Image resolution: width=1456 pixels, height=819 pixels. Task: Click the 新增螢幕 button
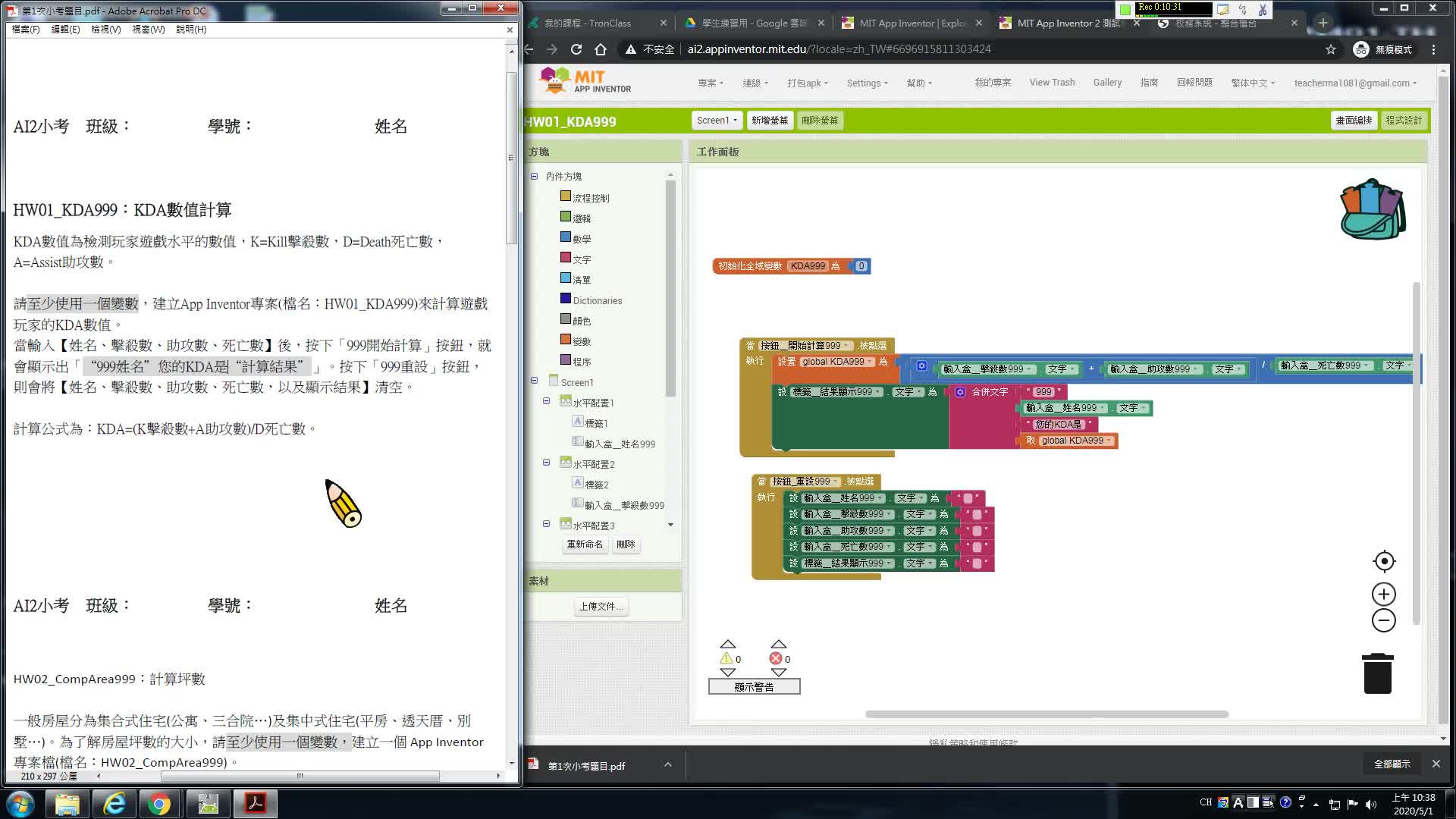pos(770,120)
